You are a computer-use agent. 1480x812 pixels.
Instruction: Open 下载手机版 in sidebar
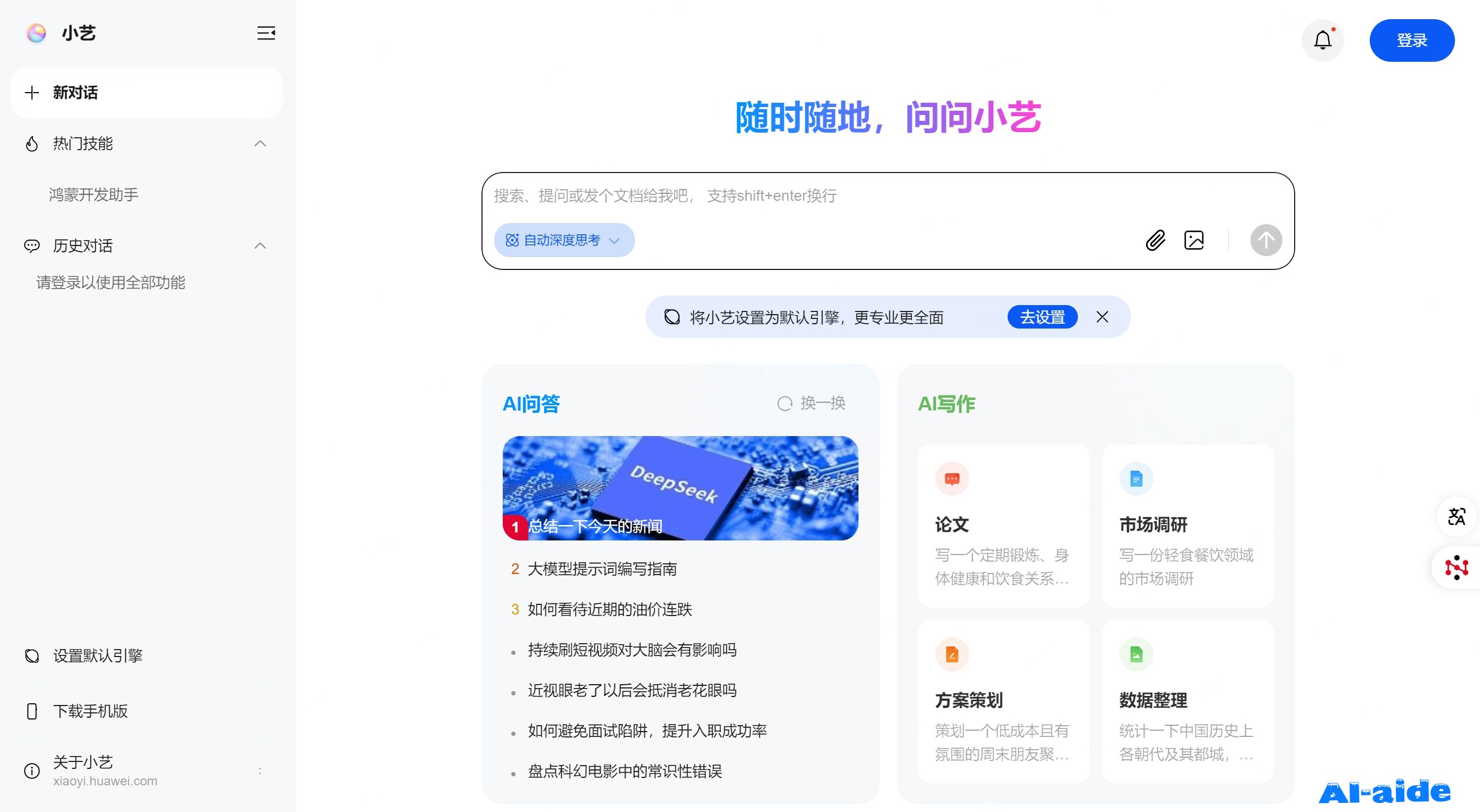pos(90,711)
